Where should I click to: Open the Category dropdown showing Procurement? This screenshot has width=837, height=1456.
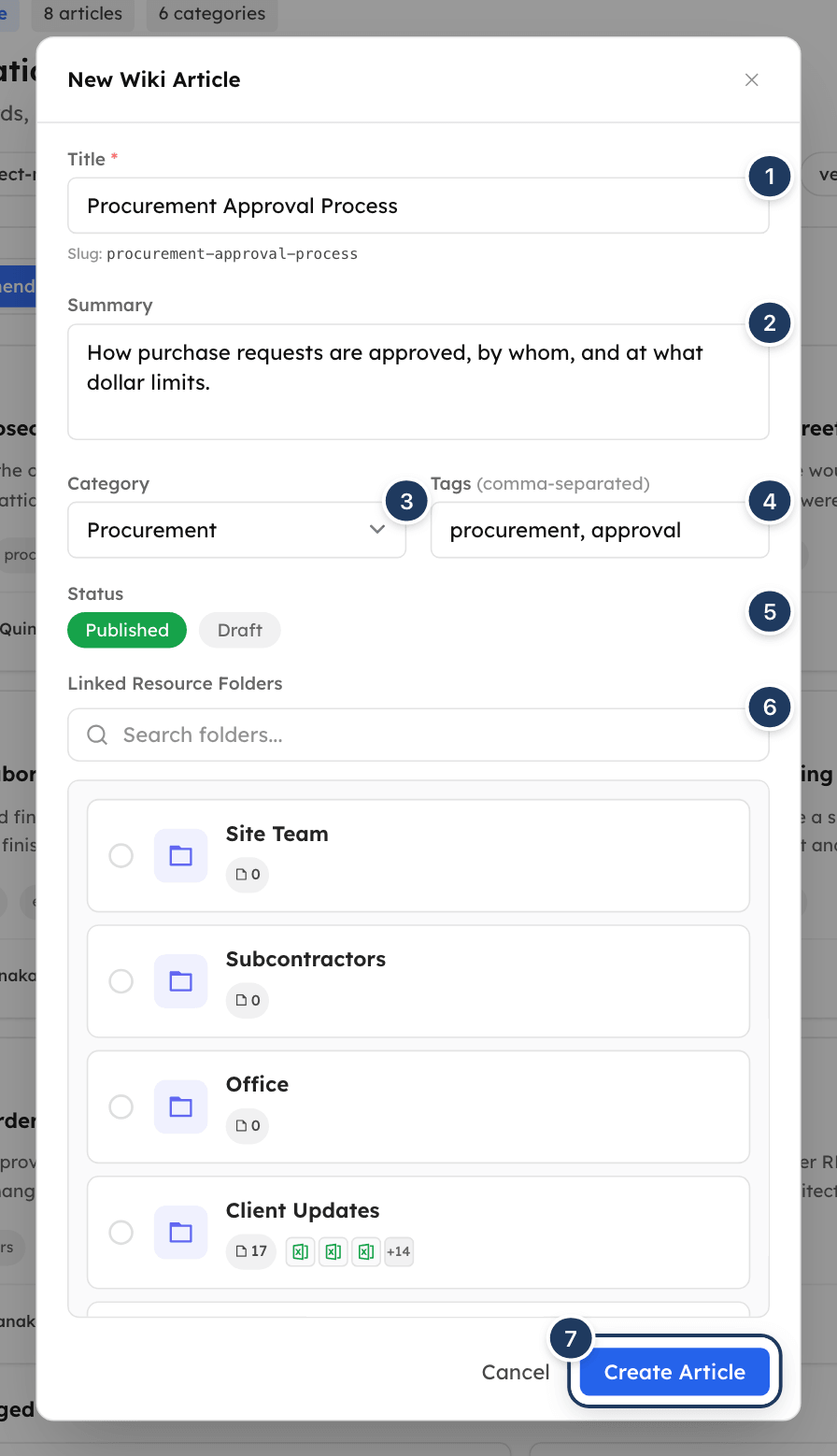236,530
